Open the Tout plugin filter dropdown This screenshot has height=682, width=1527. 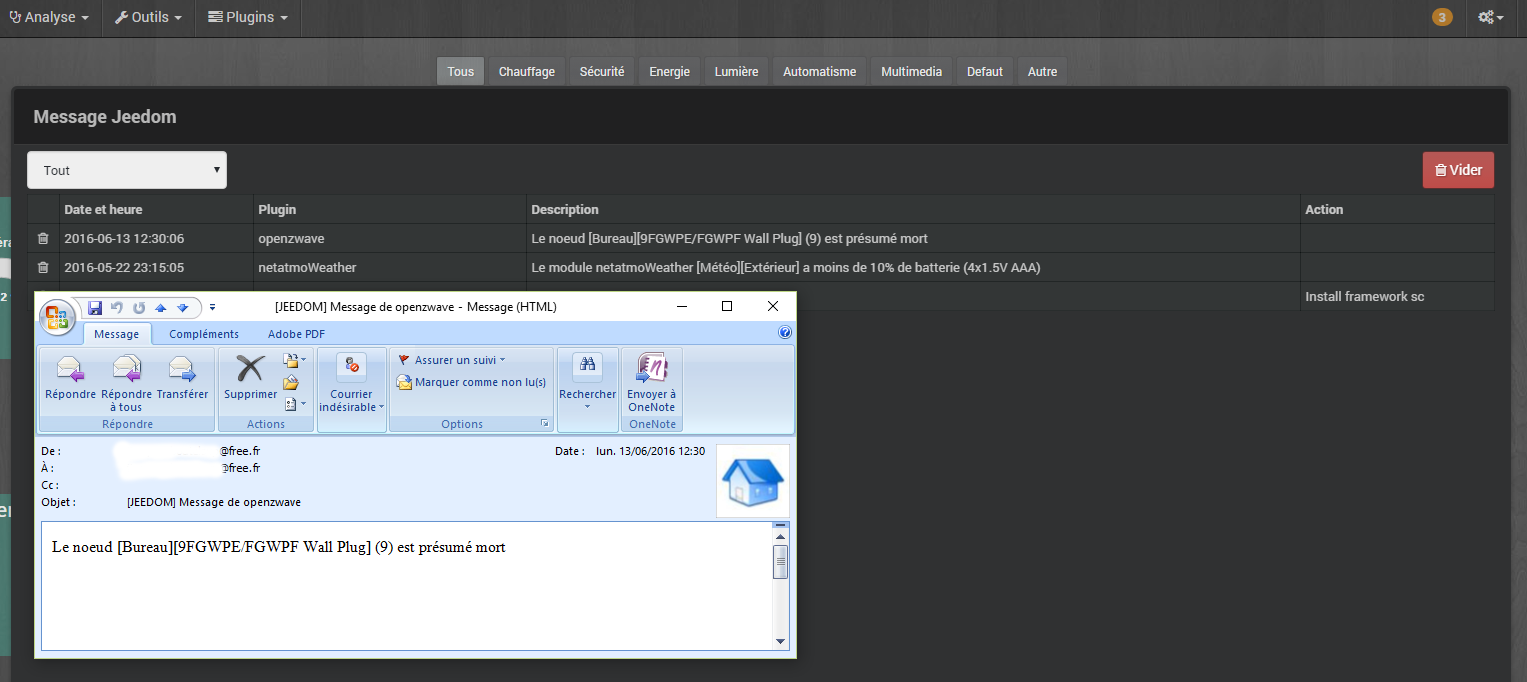(x=127, y=170)
